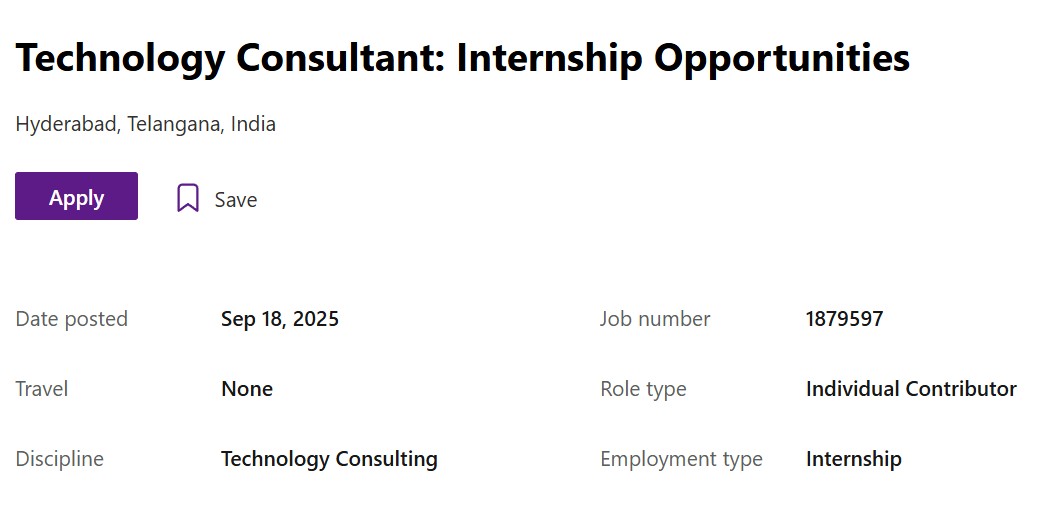This screenshot has height=511, width=1054.
Task: Select the Discipline label
Action: [x=60, y=459]
